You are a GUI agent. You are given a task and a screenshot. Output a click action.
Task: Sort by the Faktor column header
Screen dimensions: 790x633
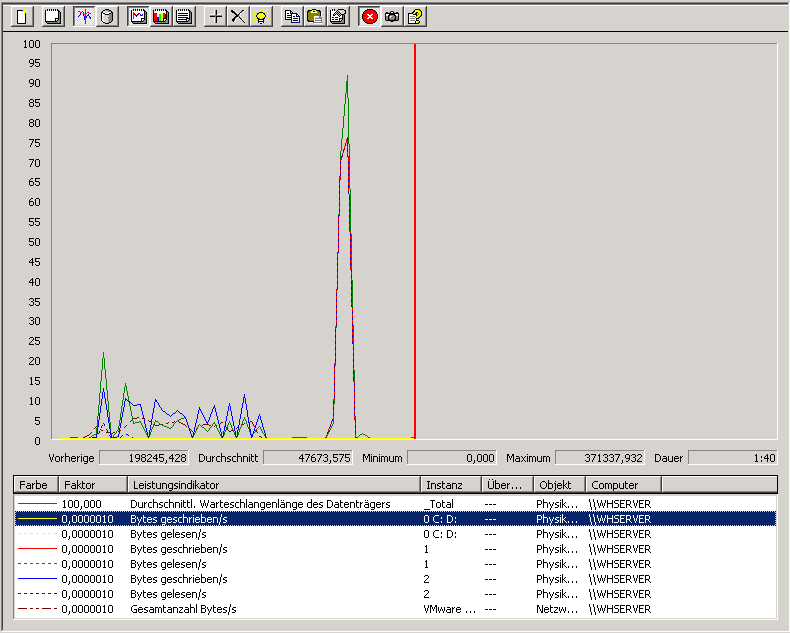tap(93, 485)
